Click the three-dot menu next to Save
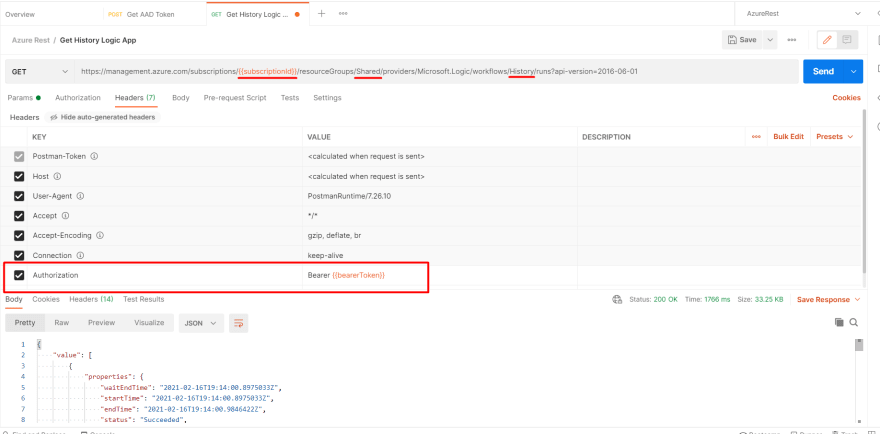880x434 pixels. click(792, 40)
